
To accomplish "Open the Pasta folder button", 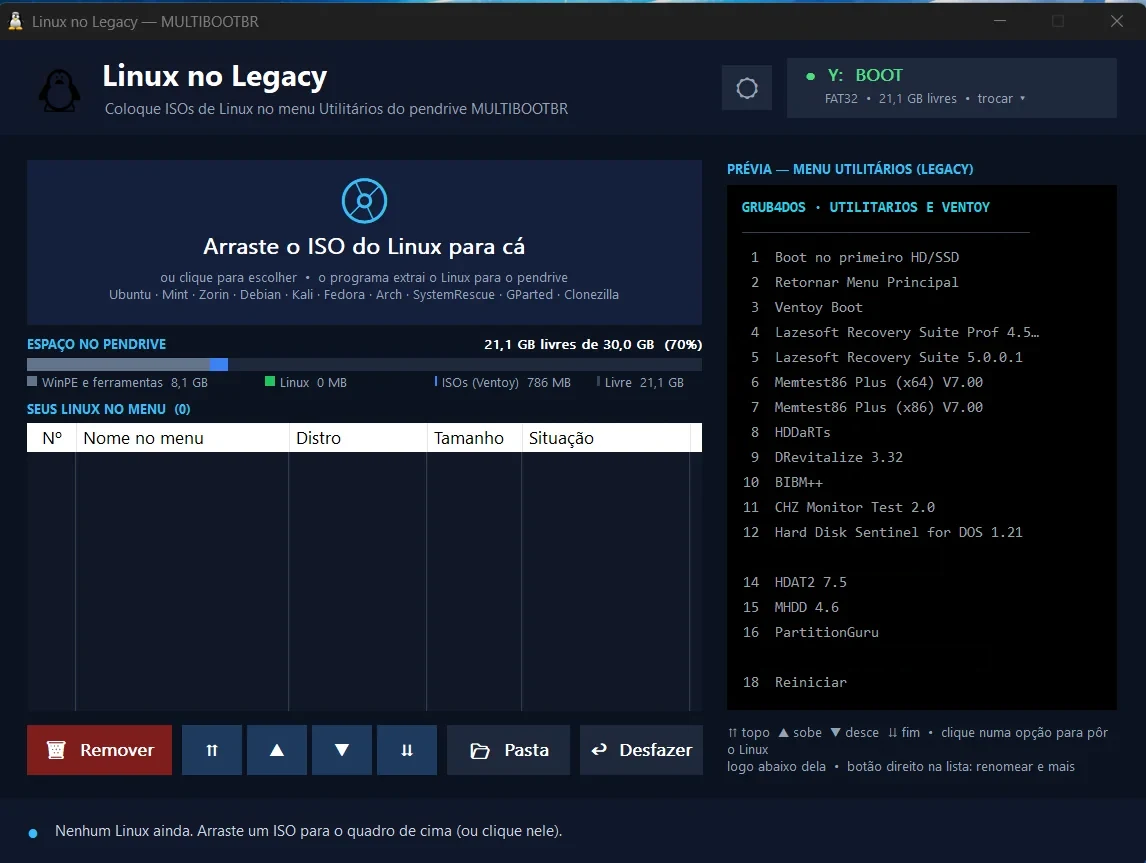I will pos(509,750).
